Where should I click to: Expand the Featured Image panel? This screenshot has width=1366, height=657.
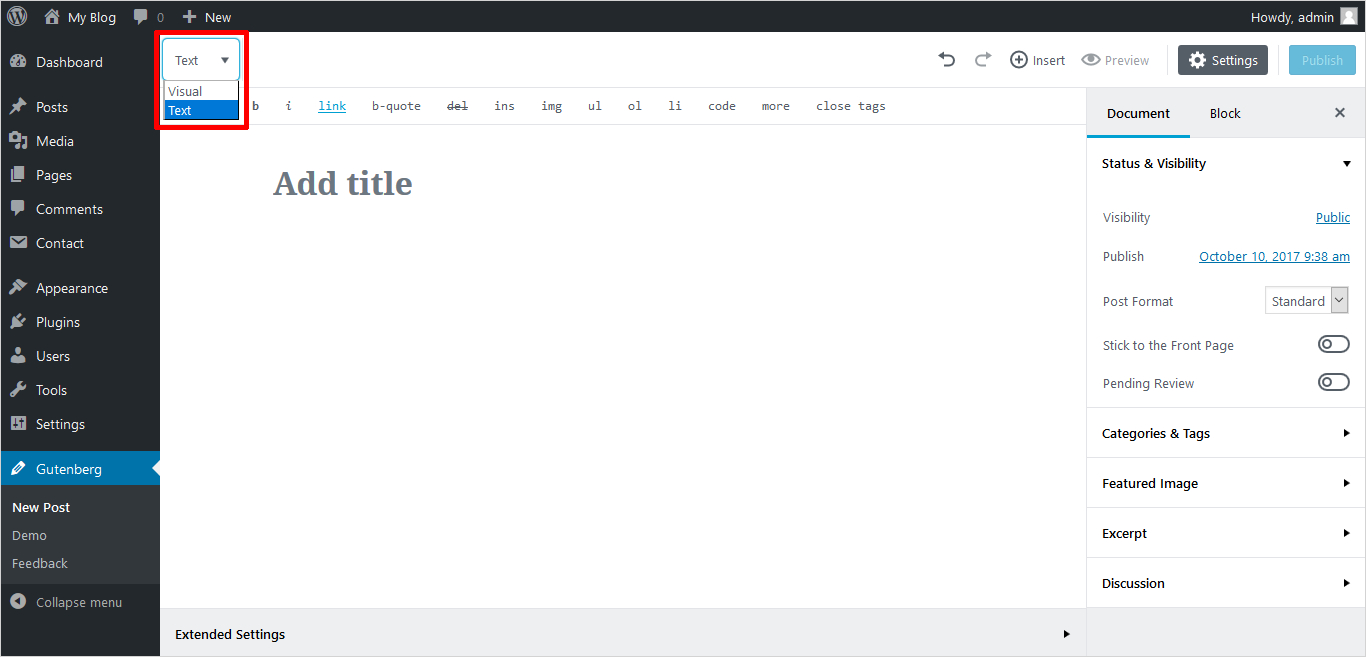pyautogui.click(x=1225, y=483)
